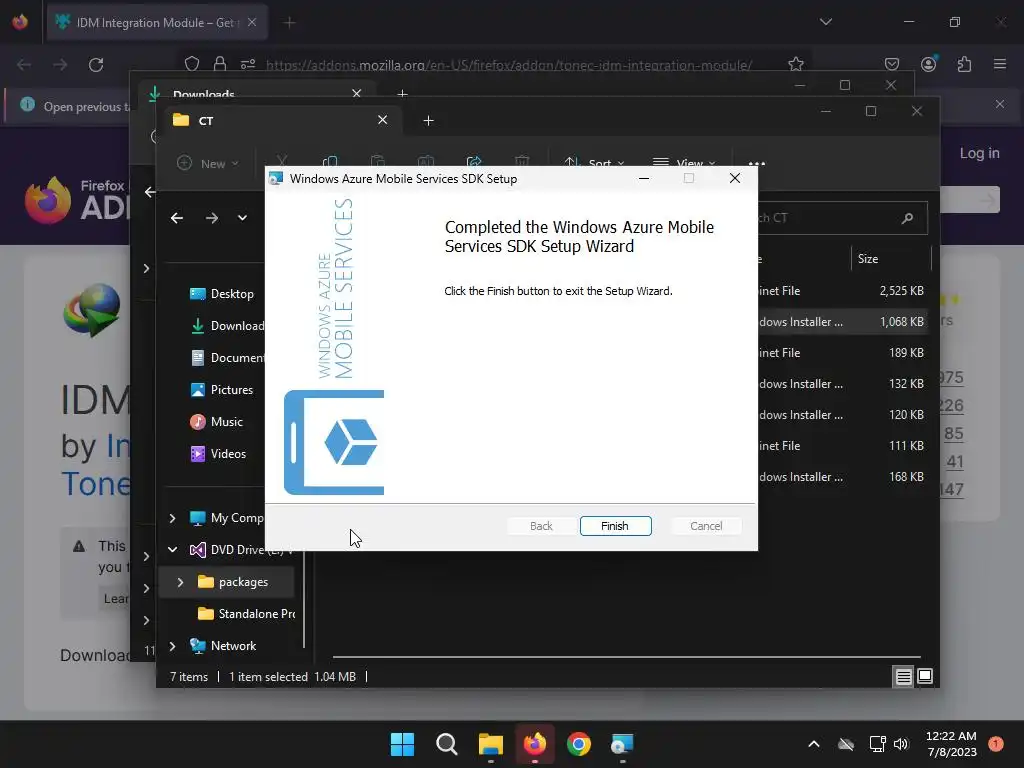Select the 189 KB file row
The height and width of the screenshot is (768, 1024).
(x=842, y=353)
